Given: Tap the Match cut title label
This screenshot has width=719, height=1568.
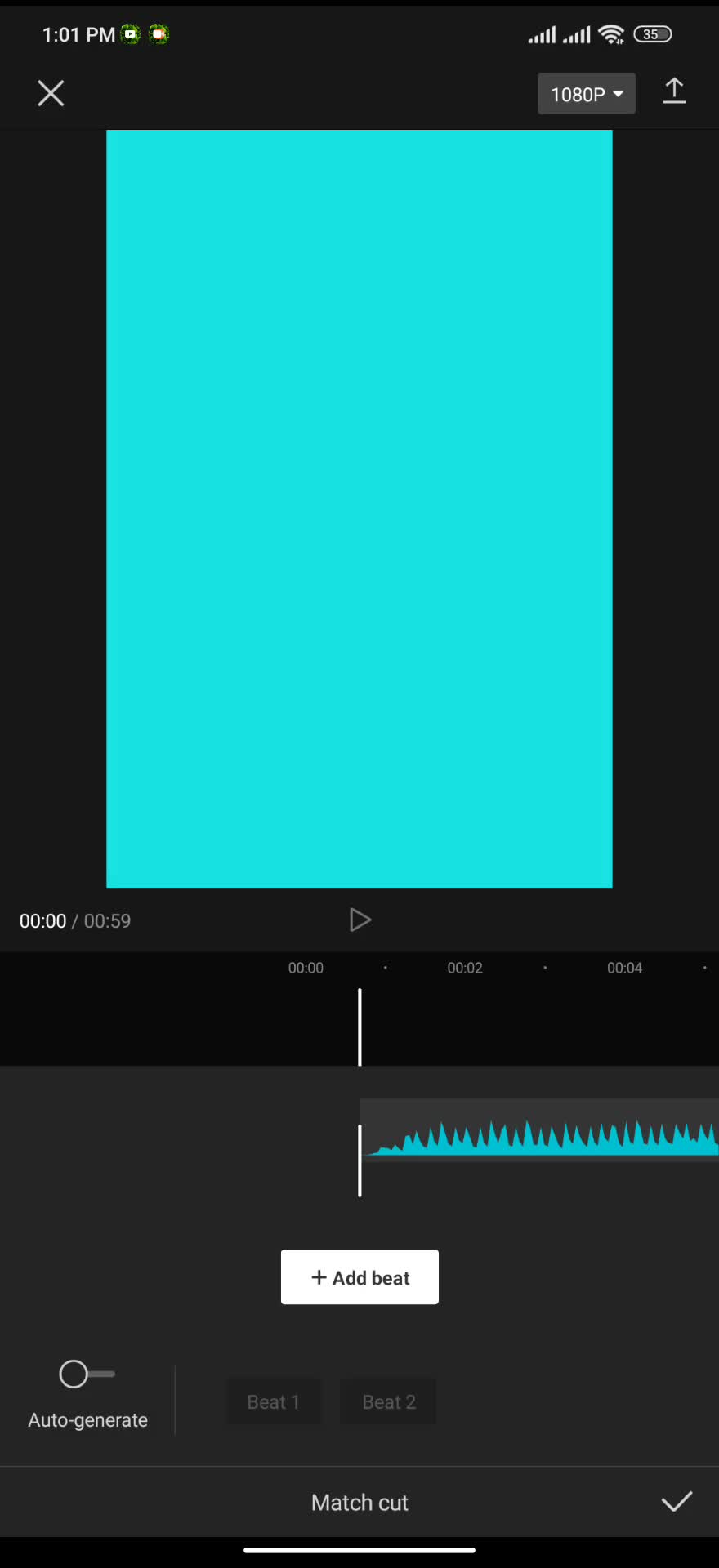Looking at the screenshot, I should click(x=359, y=1503).
